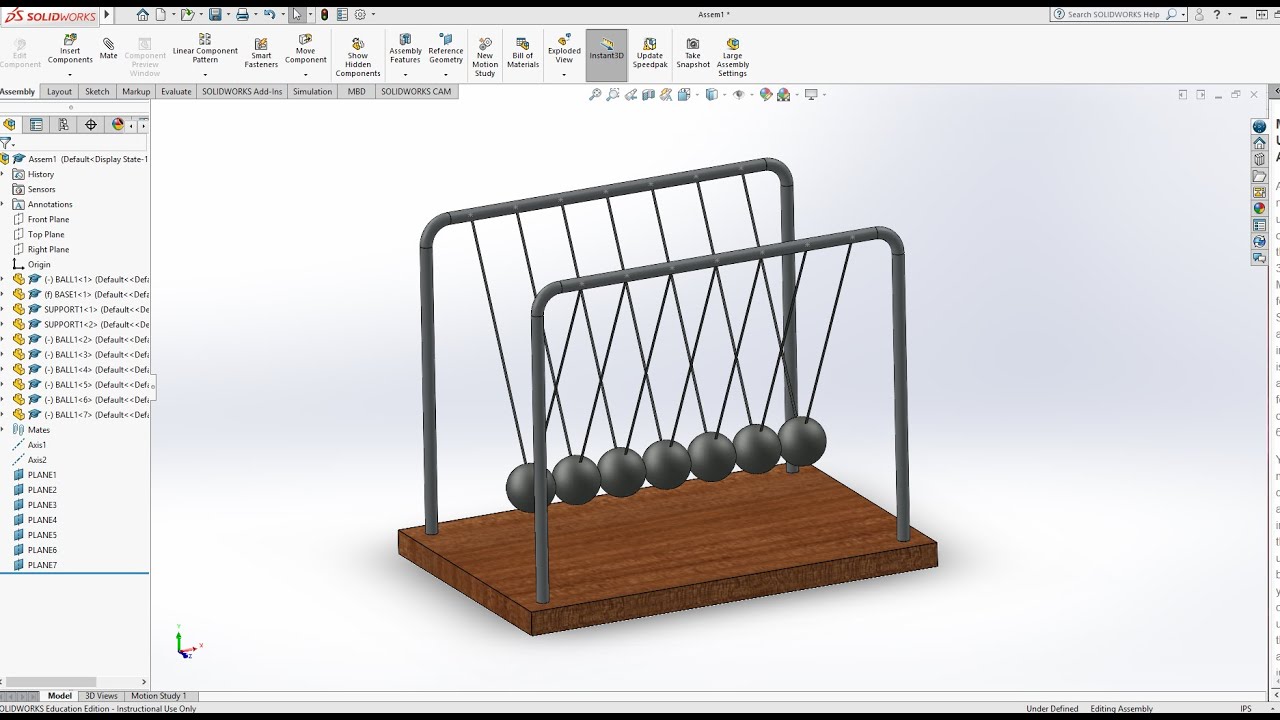Screen dimensions: 1280x720
Task: Open the ConfigurationManager tab icon
Action: pos(63,125)
